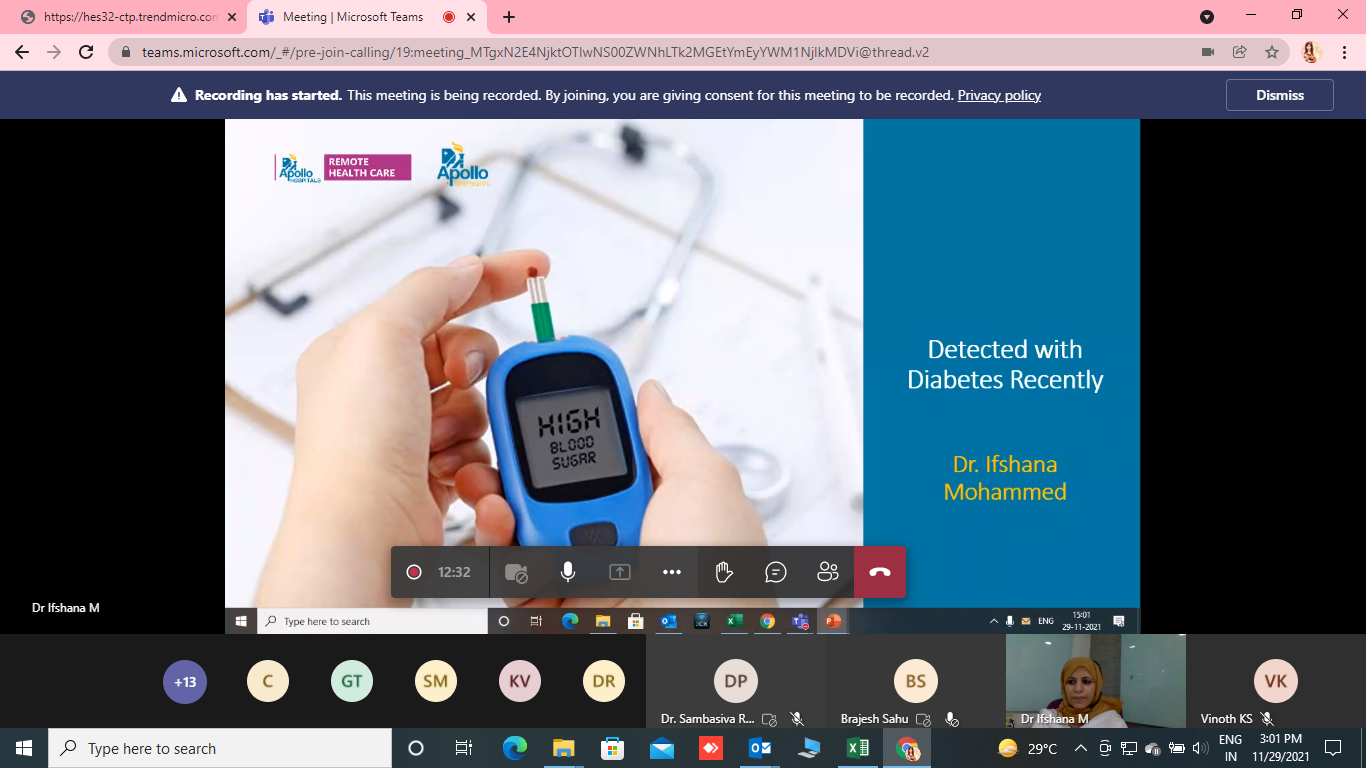Hang up the call with red button
This screenshot has height=768, width=1366.
coord(880,572)
